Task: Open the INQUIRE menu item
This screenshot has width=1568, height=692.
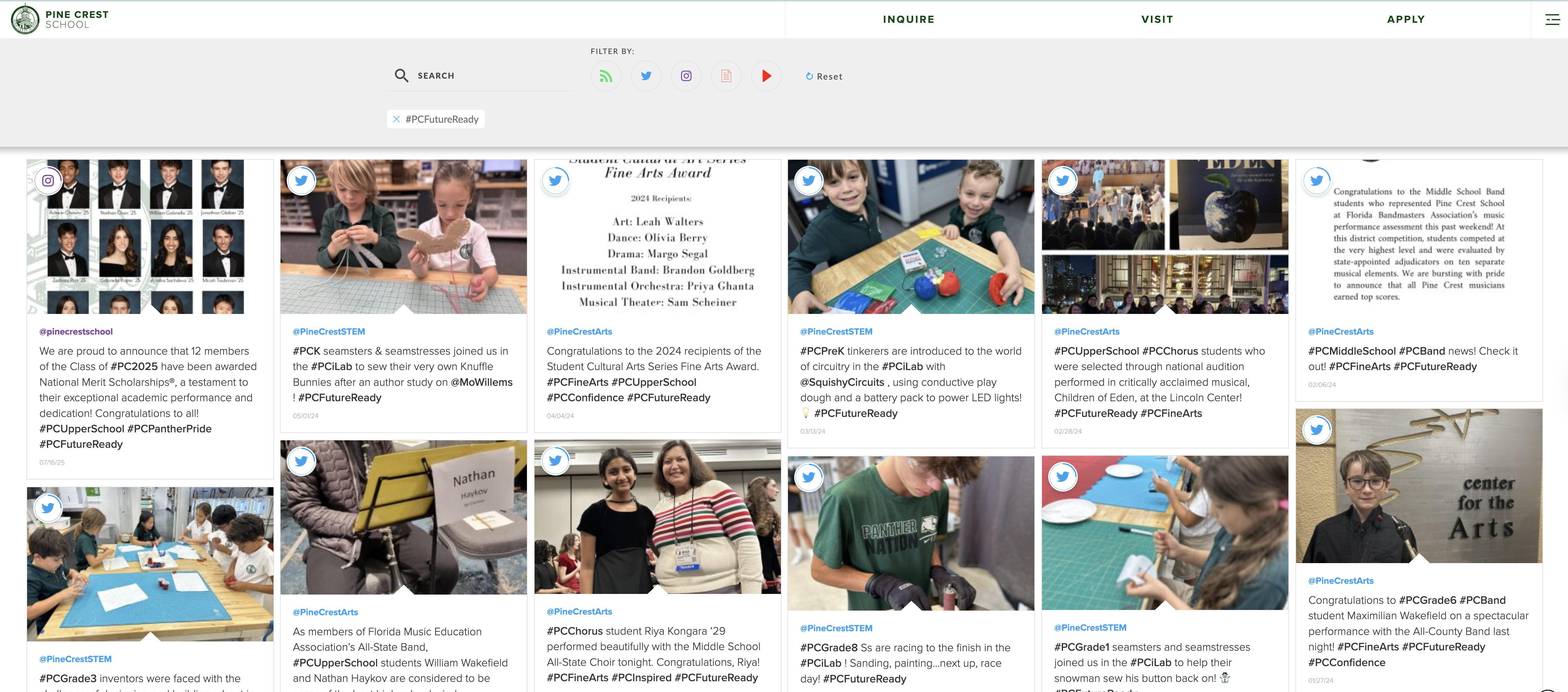Action: pos(908,19)
